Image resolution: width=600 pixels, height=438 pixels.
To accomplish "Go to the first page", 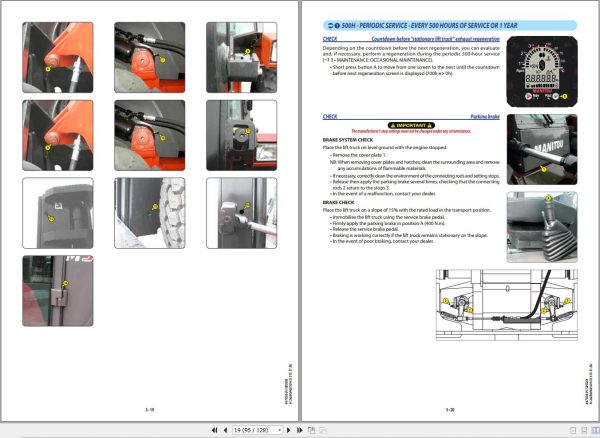I will tap(214, 430).
